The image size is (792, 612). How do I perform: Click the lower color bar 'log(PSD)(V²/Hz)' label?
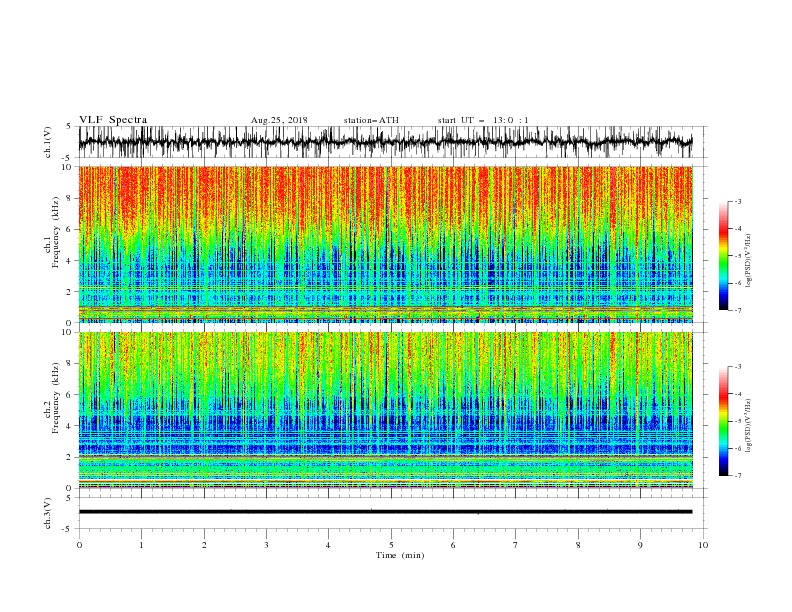[749, 426]
